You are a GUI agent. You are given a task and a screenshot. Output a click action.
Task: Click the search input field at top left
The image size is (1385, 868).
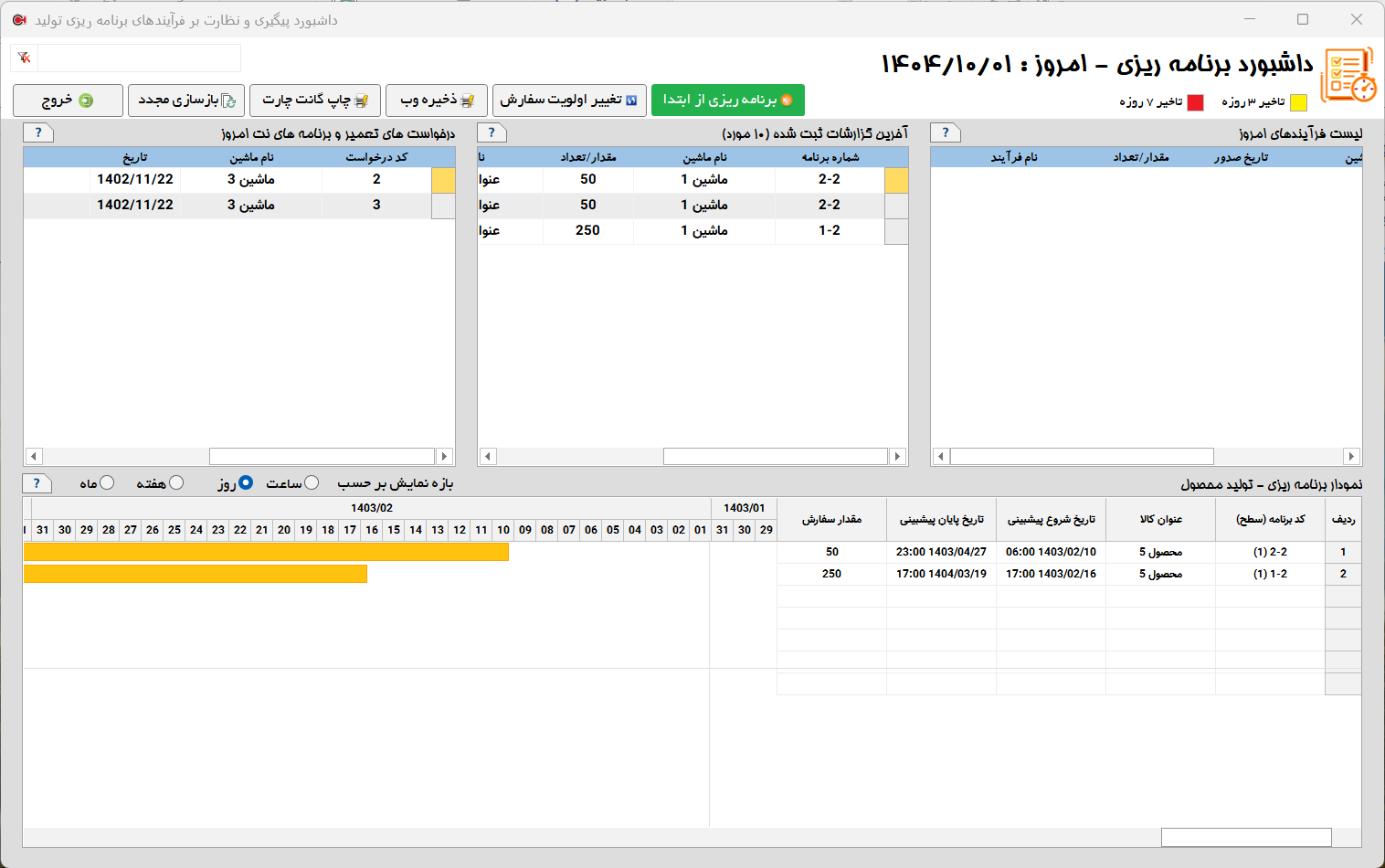point(139,58)
